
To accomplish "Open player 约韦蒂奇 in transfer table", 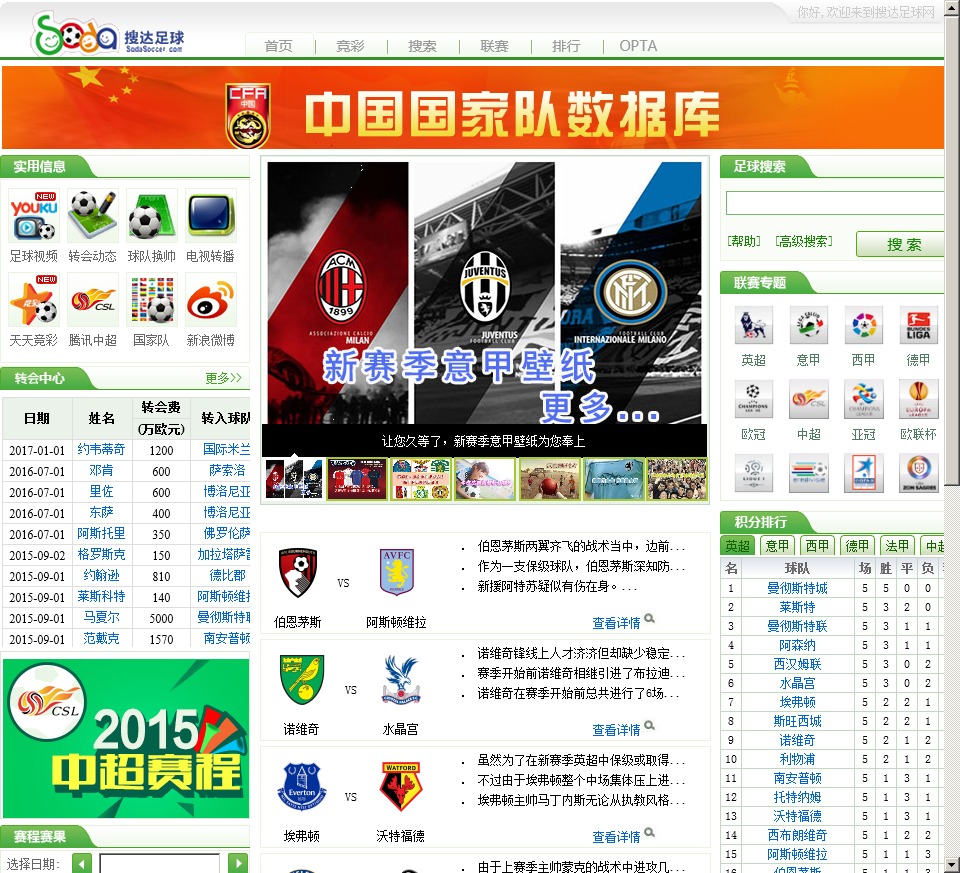I will click(101, 449).
